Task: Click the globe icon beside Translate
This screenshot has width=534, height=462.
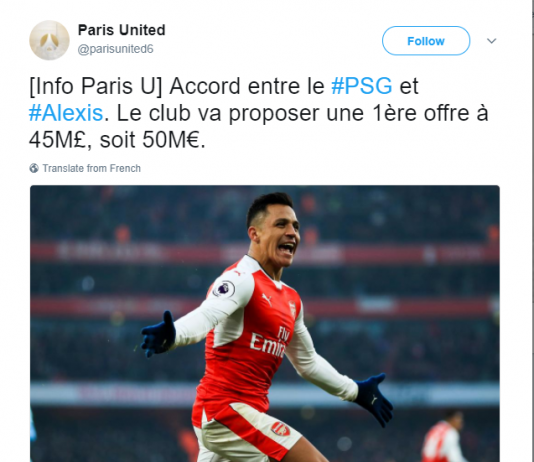Action: point(34,168)
